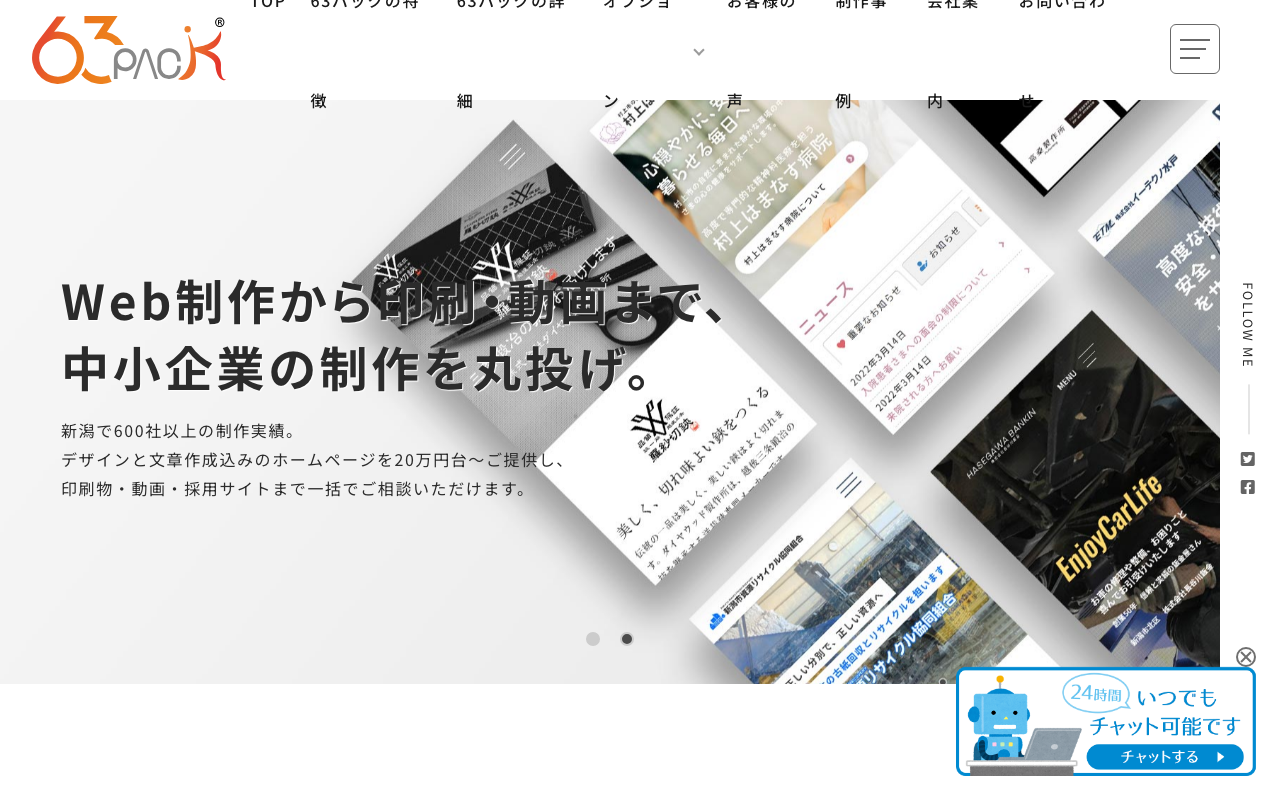The image size is (1280, 800).
Task: Go to the first hero slide dot
Action: 593,639
